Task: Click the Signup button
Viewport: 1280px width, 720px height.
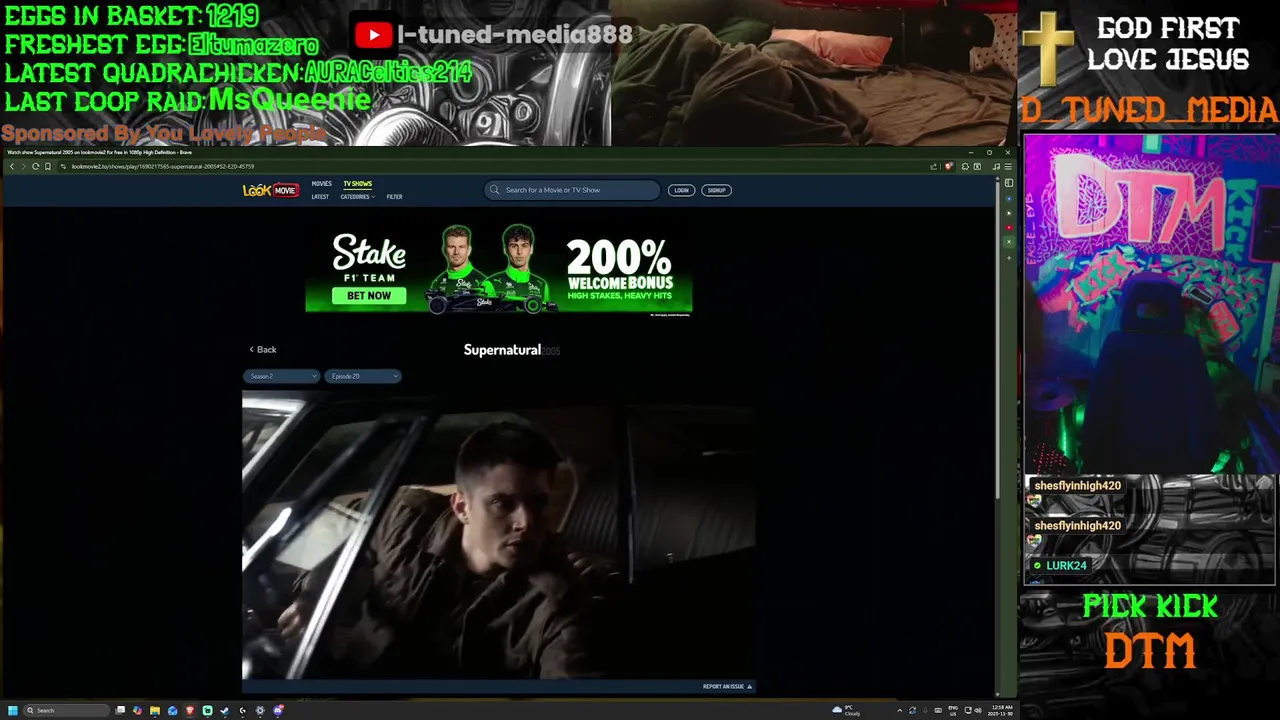Action: (x=716, y=190)
